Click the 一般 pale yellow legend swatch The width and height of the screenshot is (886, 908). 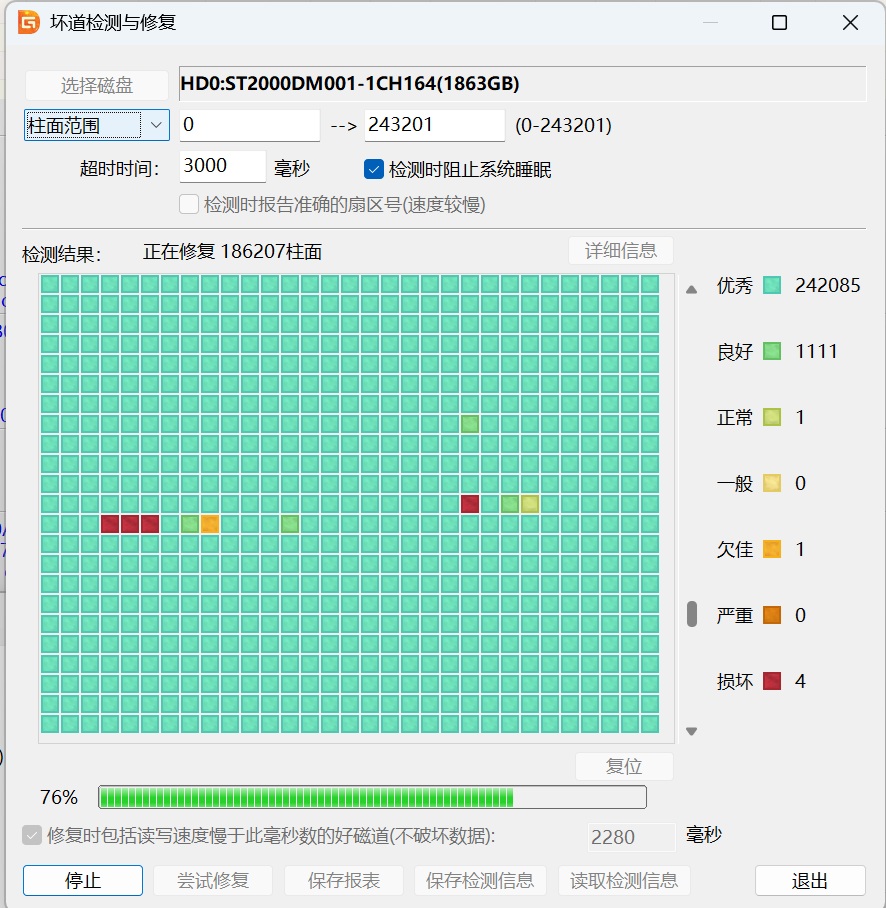772,484
